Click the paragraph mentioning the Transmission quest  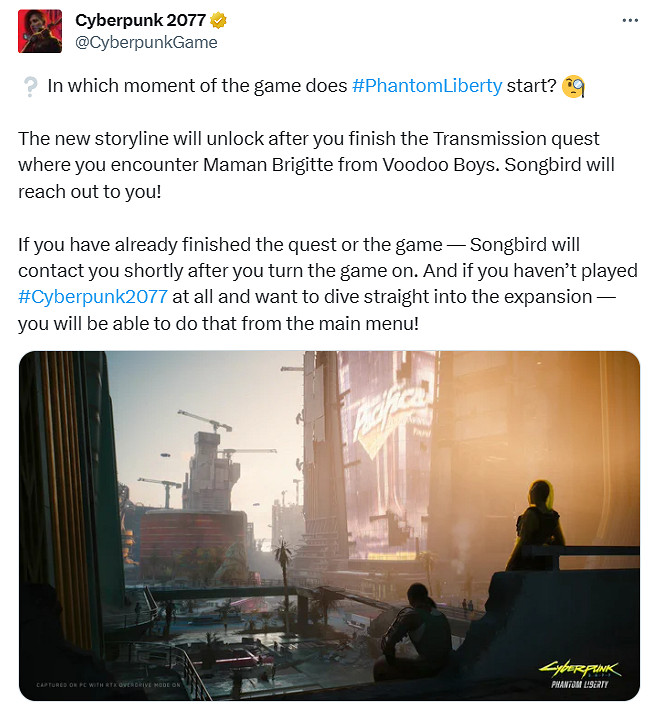[316, 165]
